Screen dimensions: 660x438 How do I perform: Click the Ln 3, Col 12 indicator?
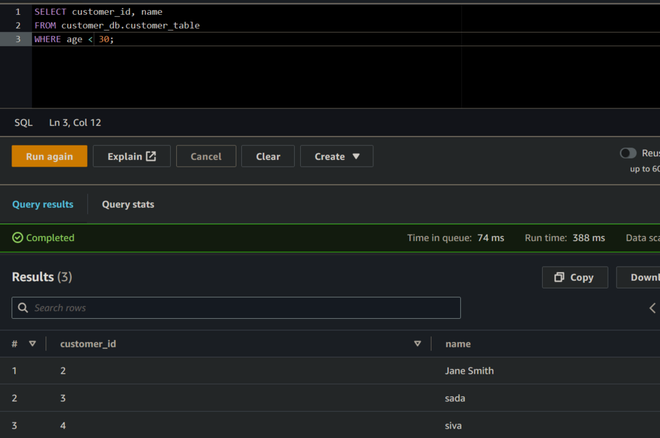tap(75, 122)
